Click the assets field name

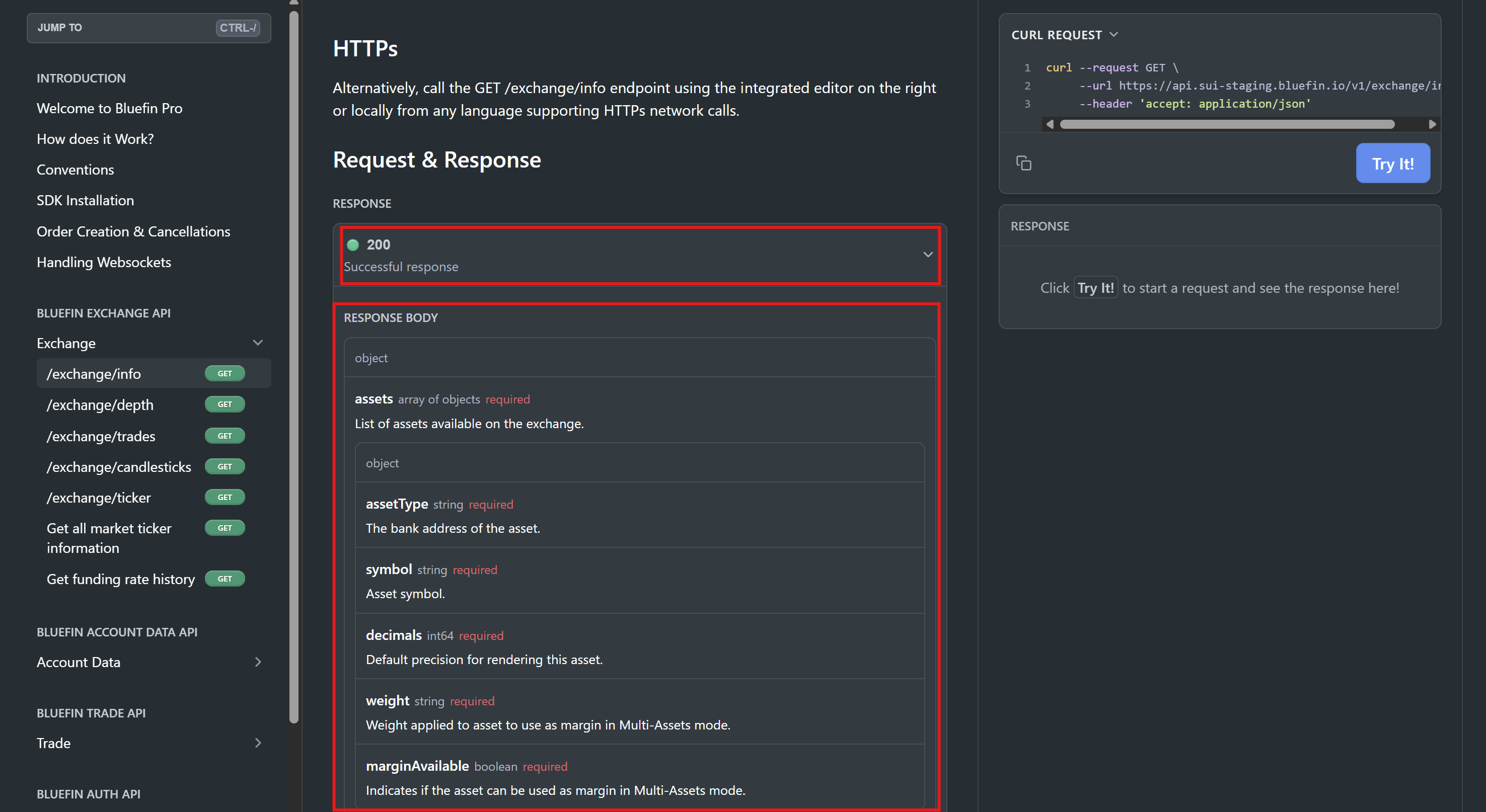point(374,398)
